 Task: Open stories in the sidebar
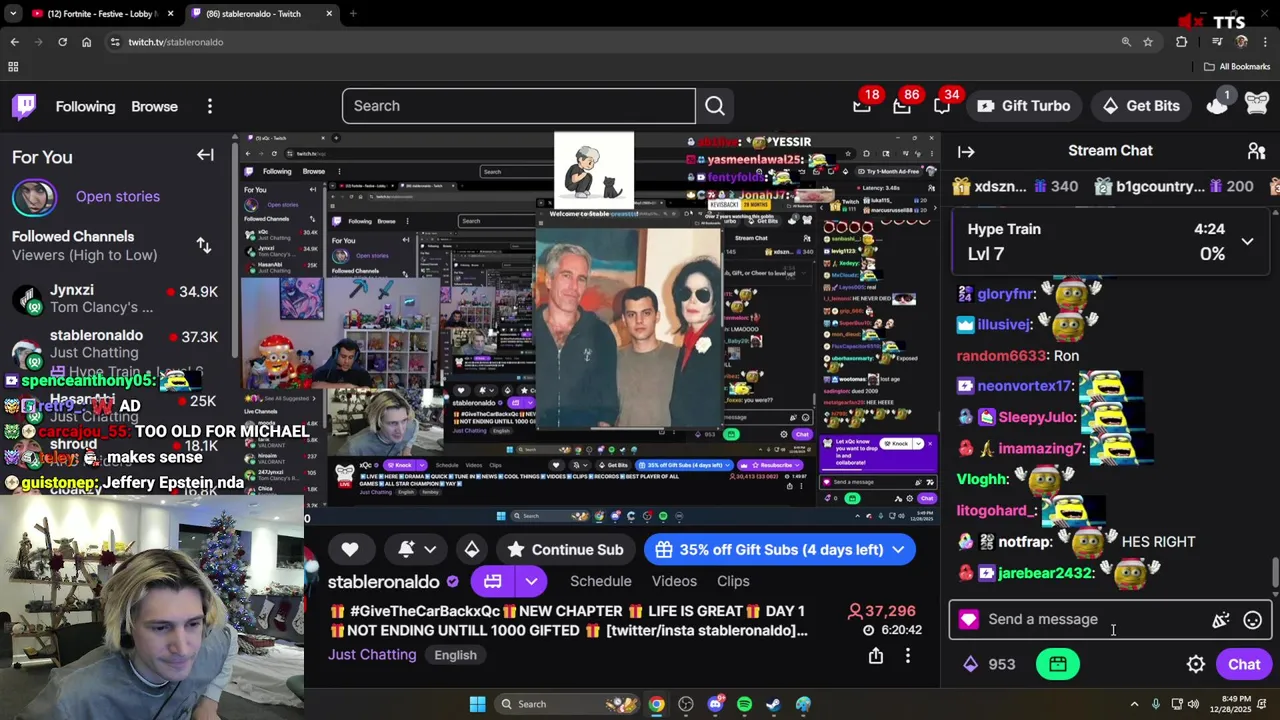pyautogui.click(x=117, y=196)
